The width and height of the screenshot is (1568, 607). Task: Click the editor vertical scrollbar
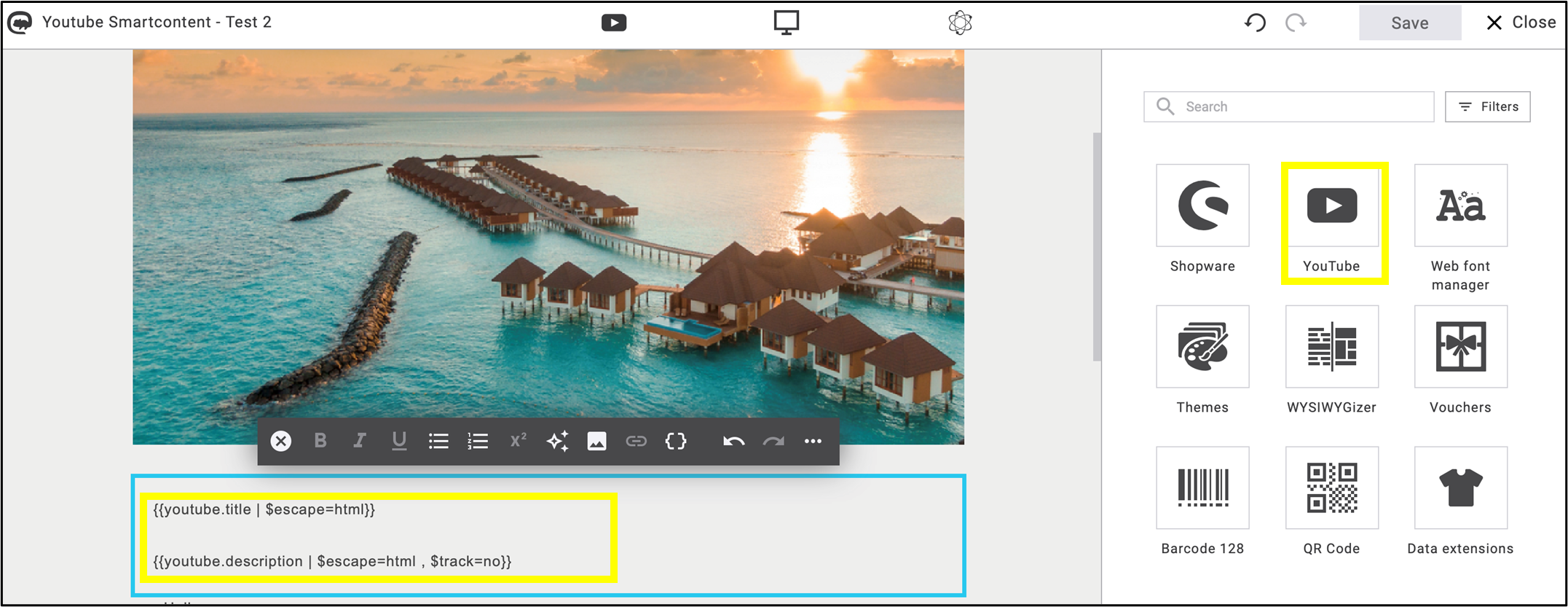[x=1097, y=247]
